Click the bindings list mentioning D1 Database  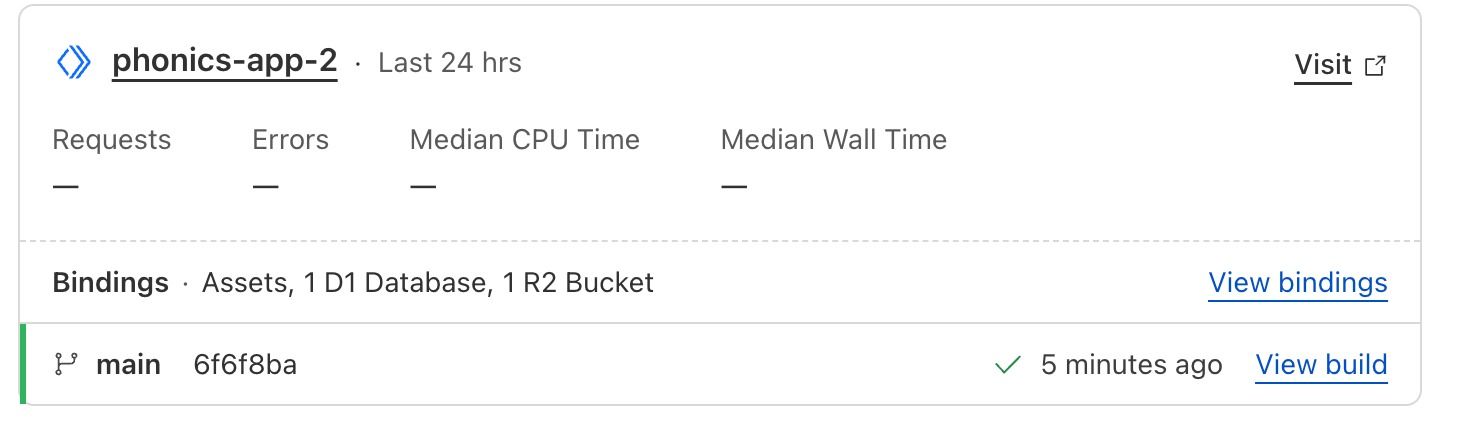(x=428, y=283)
